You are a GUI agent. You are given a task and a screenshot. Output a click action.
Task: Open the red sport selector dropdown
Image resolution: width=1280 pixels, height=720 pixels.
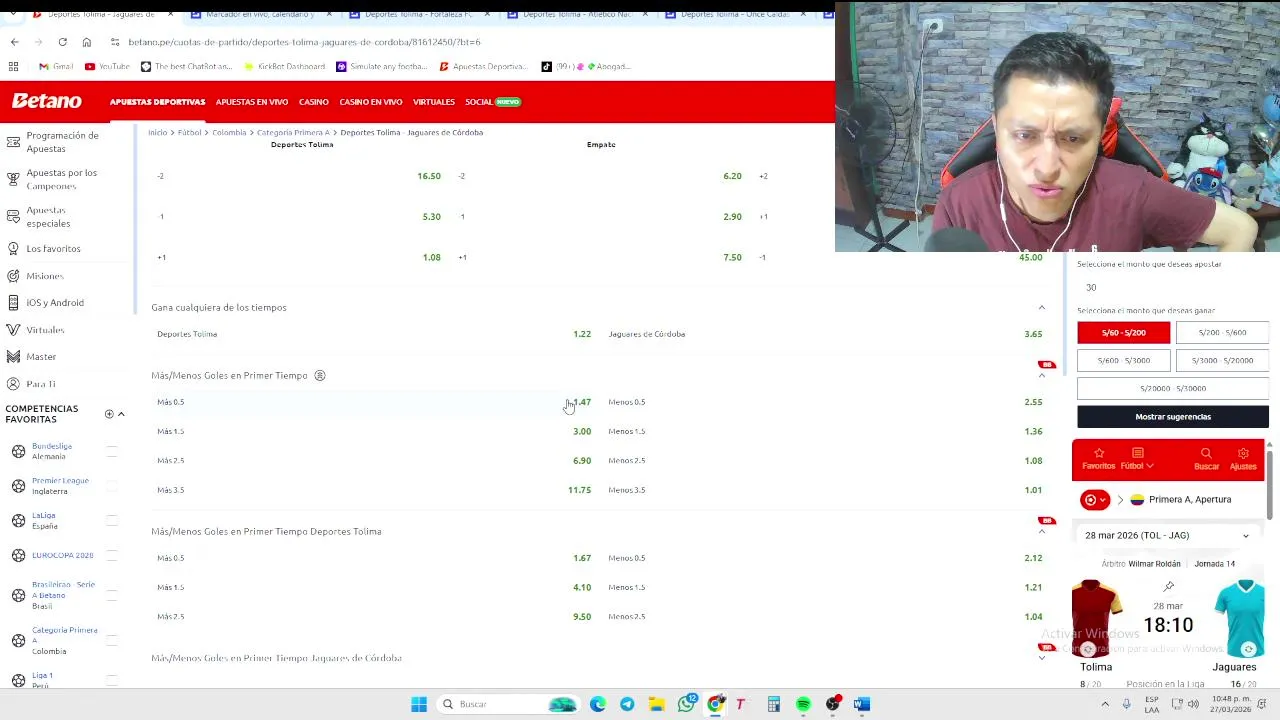click(1095, 499)
